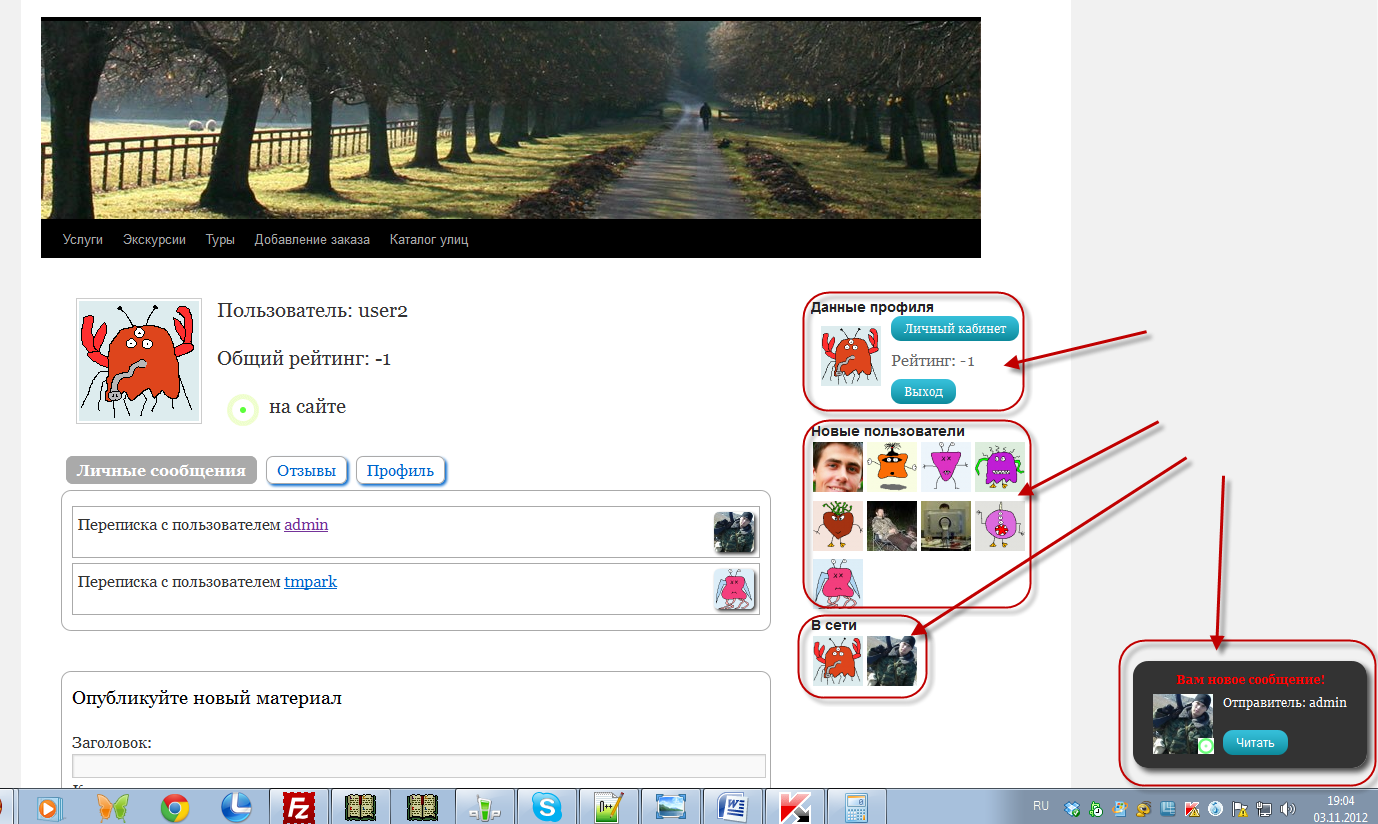The height and width of the screenshot is (824, 1378).
Task: Open the brown monster with green hair avatar
Action: 837,526
